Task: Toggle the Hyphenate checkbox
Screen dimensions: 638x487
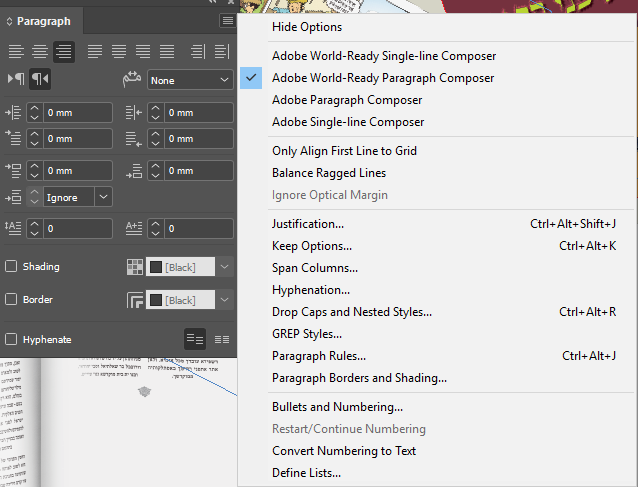Action: pos(11,340)
